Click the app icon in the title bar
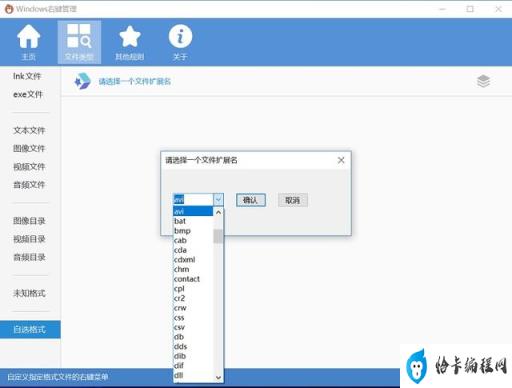 coord(9,9)
